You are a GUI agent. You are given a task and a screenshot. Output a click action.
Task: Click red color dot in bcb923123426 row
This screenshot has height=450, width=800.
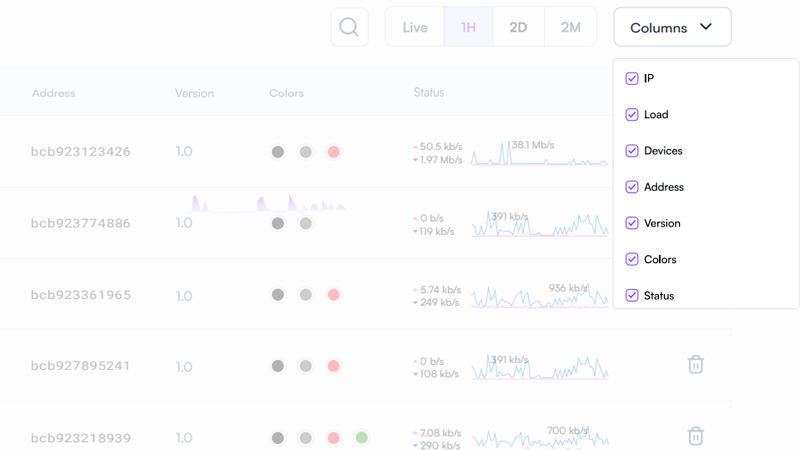click(x=334, y=152)
